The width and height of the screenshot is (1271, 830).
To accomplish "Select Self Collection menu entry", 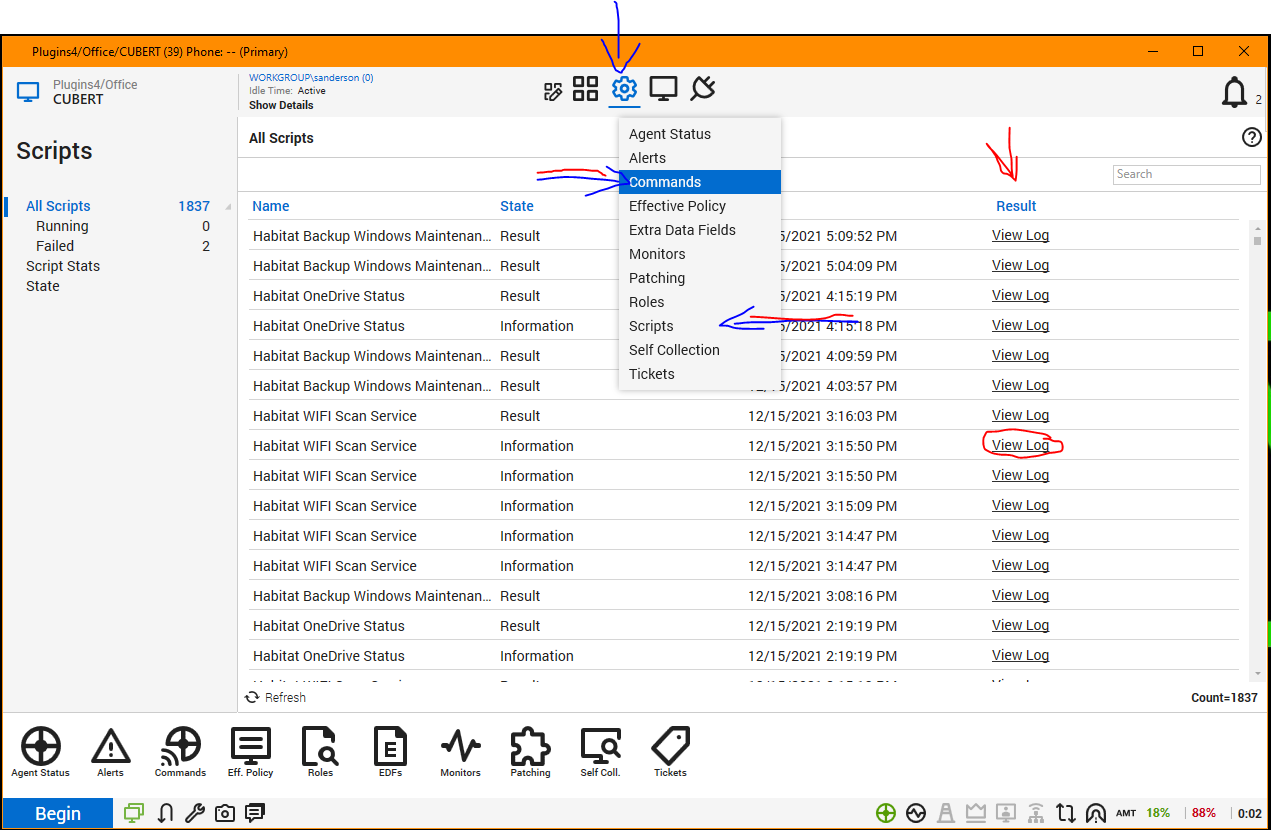I will pyautogui.click(x=674, y=350).
